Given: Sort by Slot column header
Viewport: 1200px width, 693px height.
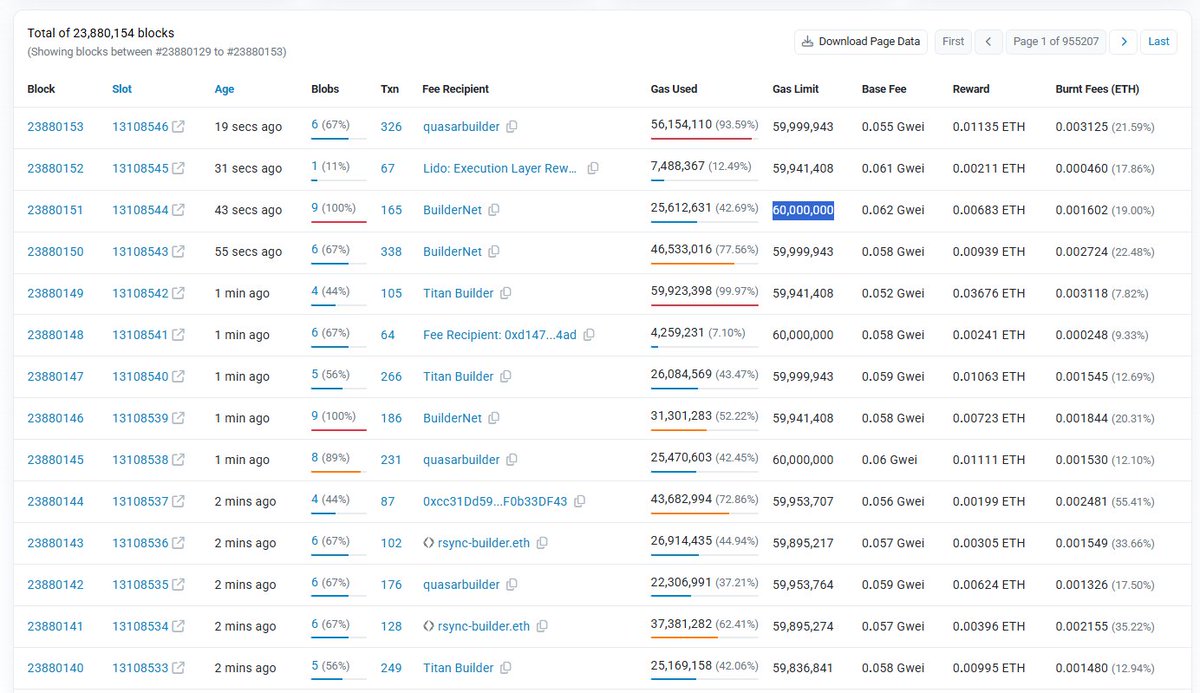Looking at the screenshot, I should [x=122, y=89].
